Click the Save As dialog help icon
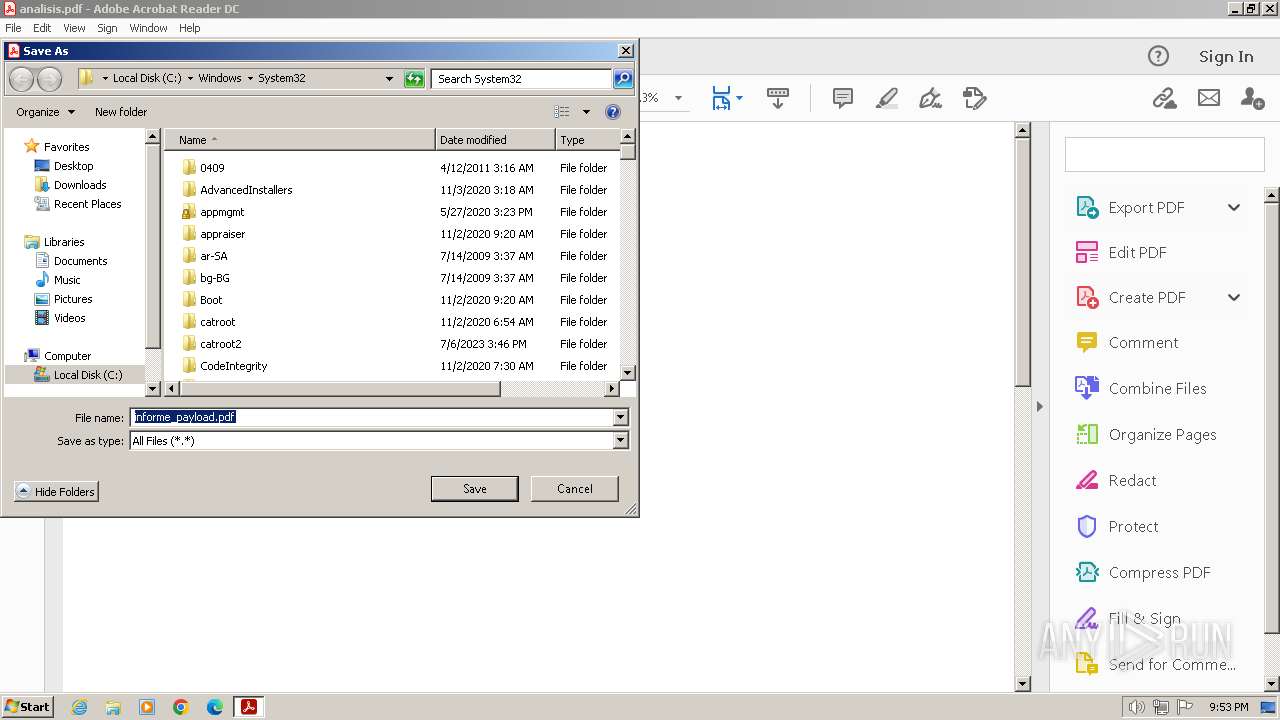1280x720 pixels. pyautogui.click(x=613, y=112)
